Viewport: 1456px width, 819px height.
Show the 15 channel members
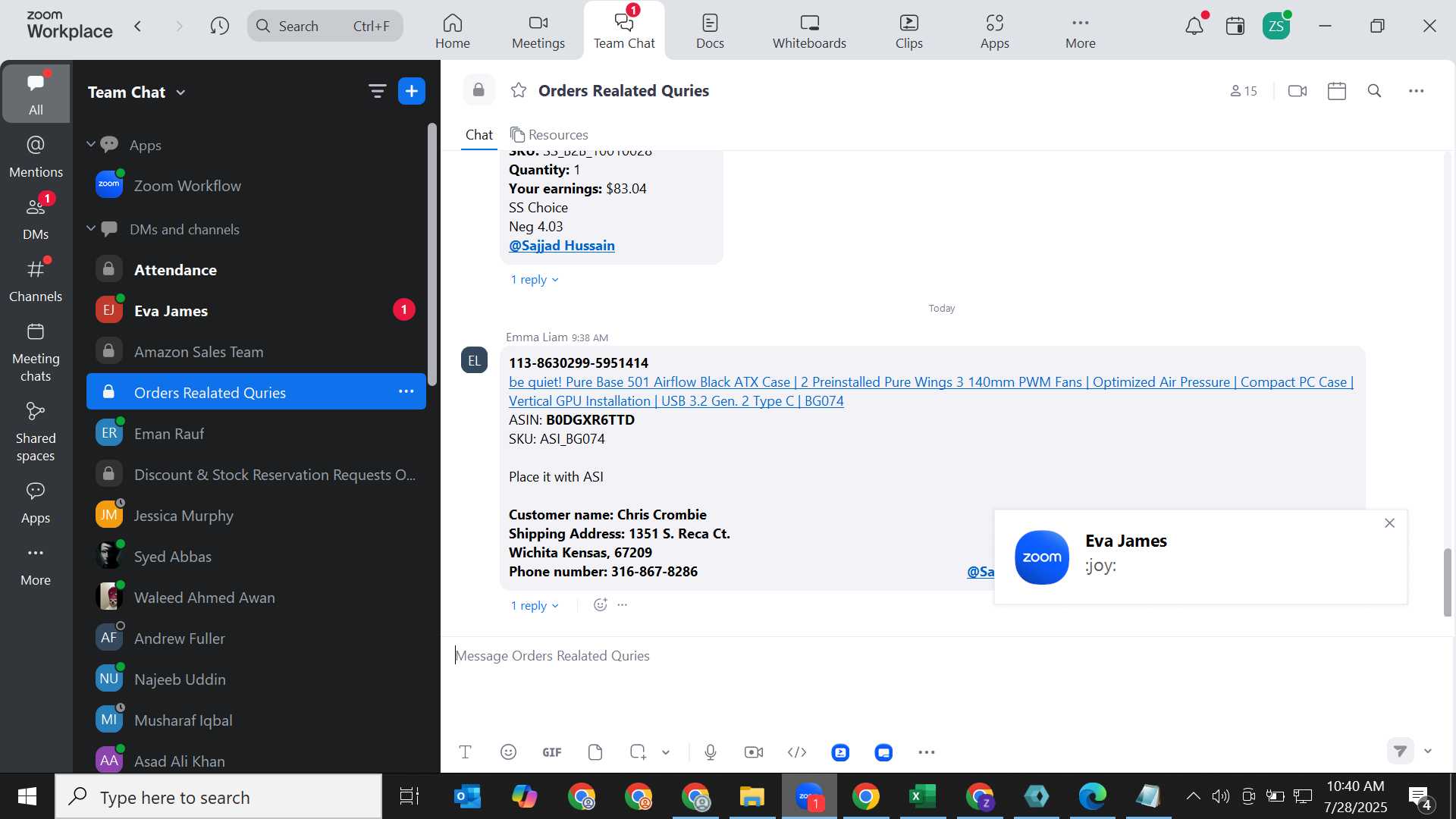(x=1244, y=91)
